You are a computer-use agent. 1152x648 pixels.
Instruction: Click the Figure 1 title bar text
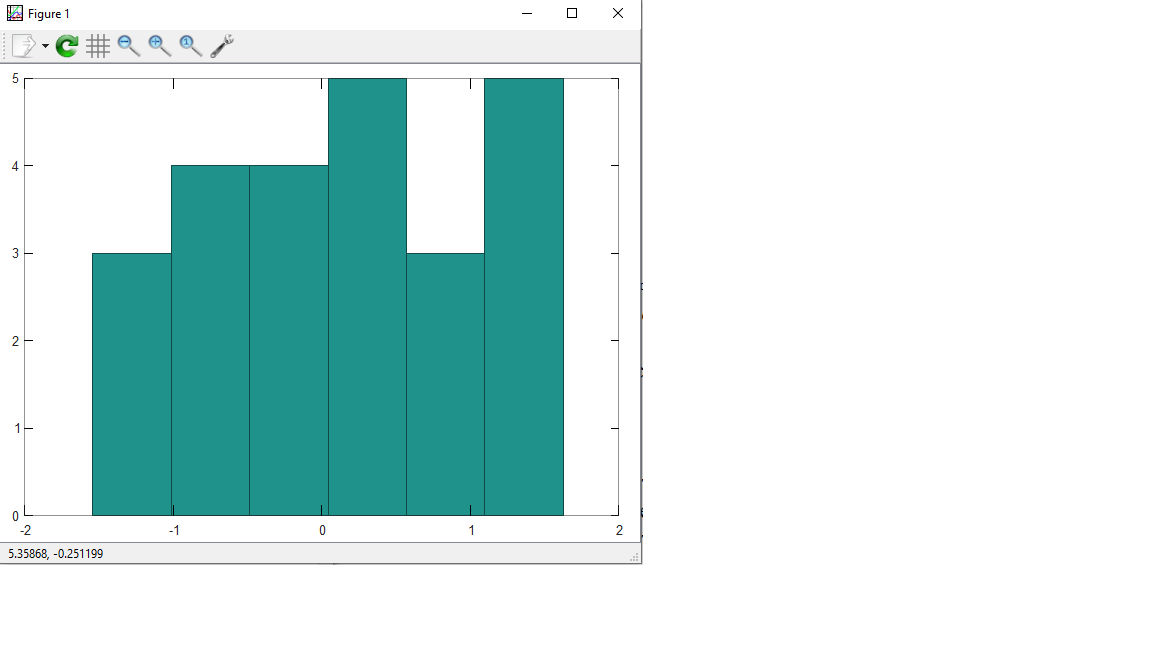pyautogui.click(x=49, y=14)
